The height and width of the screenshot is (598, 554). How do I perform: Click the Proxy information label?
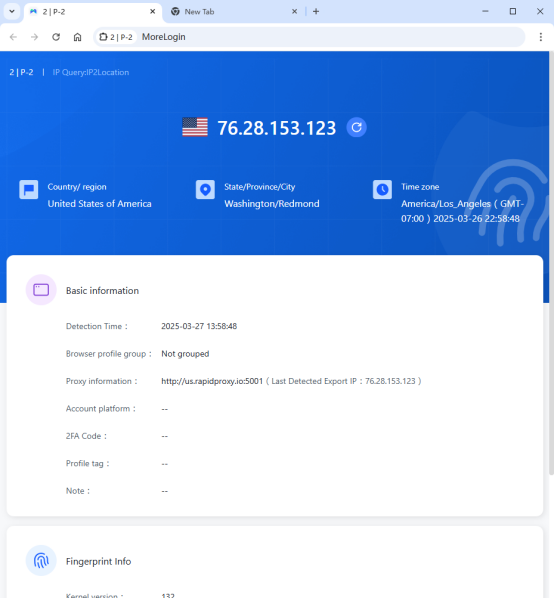101,381
